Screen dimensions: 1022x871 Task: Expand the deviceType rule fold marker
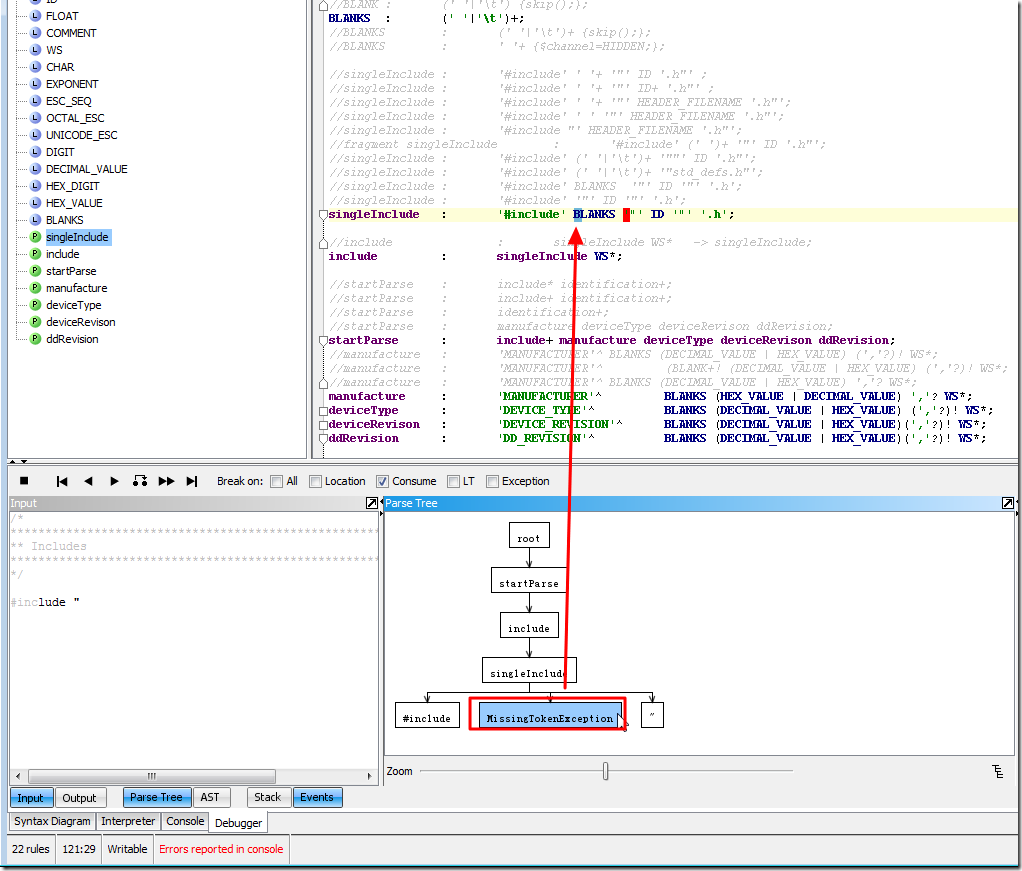click(x=323, y=411)
